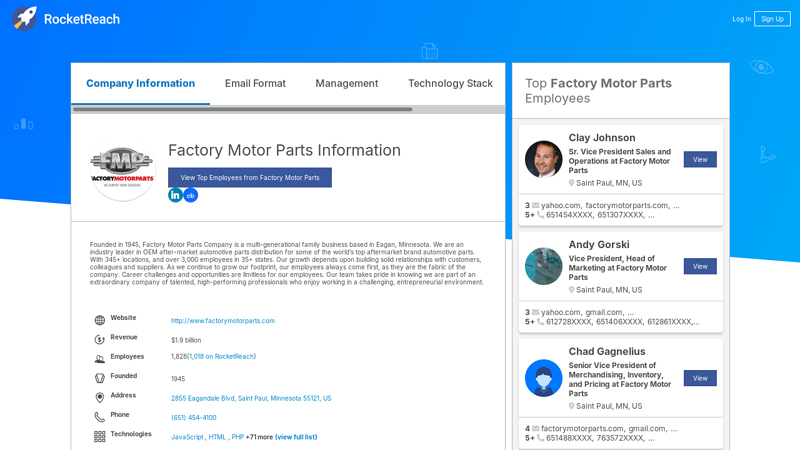Click the (651) 454-4100 phone link

tap(193, 418)
